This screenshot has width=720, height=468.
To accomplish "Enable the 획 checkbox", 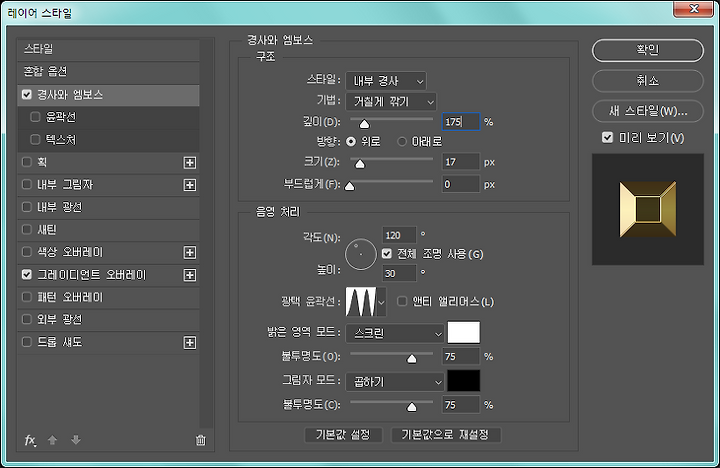I will tap(27, 162).
